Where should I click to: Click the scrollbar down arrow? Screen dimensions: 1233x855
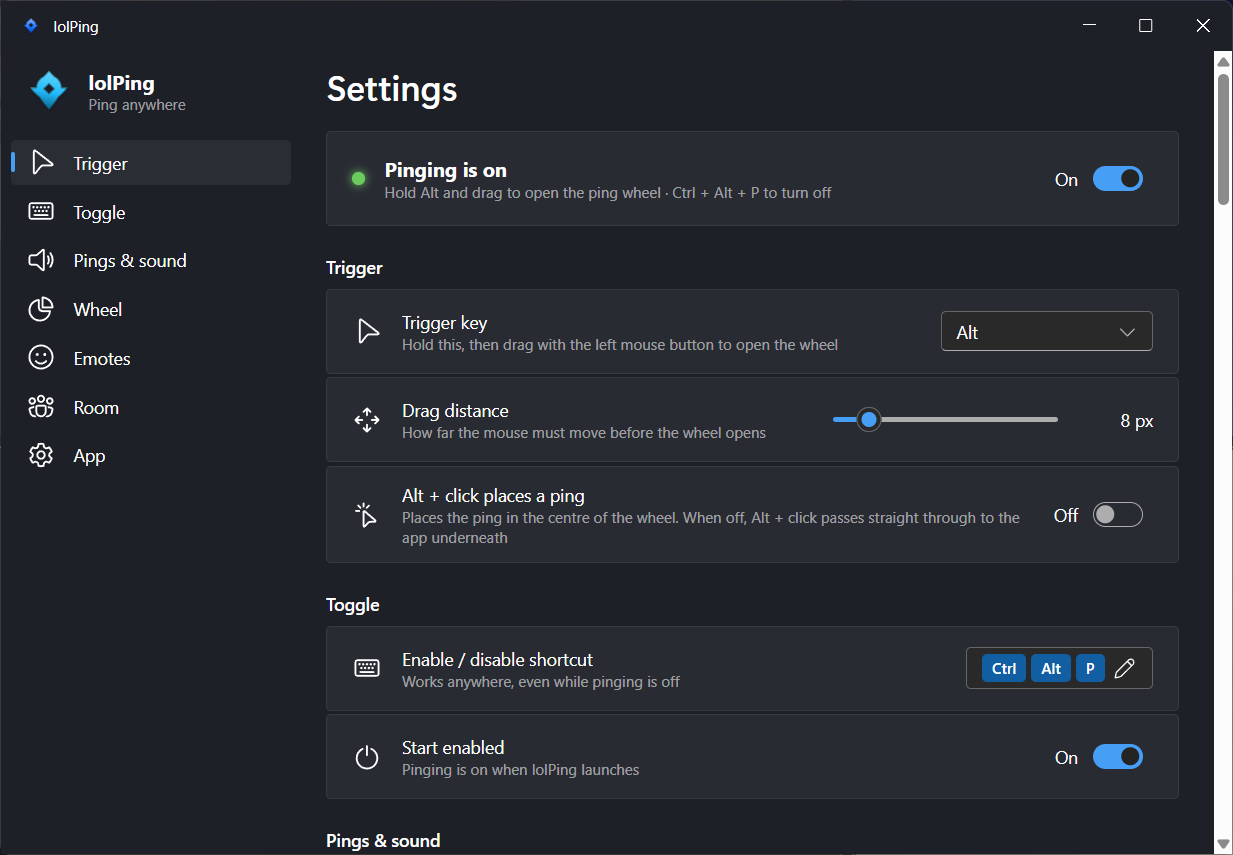1223,845
